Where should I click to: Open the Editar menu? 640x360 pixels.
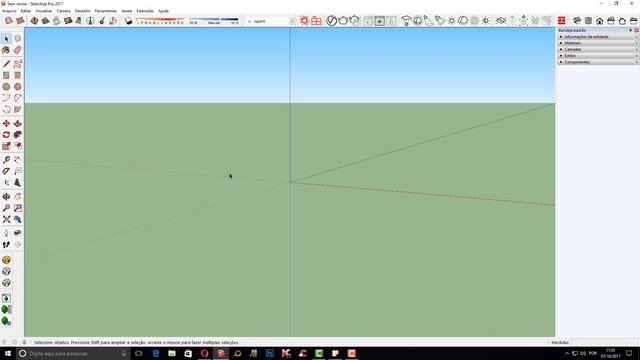[26, 11]
